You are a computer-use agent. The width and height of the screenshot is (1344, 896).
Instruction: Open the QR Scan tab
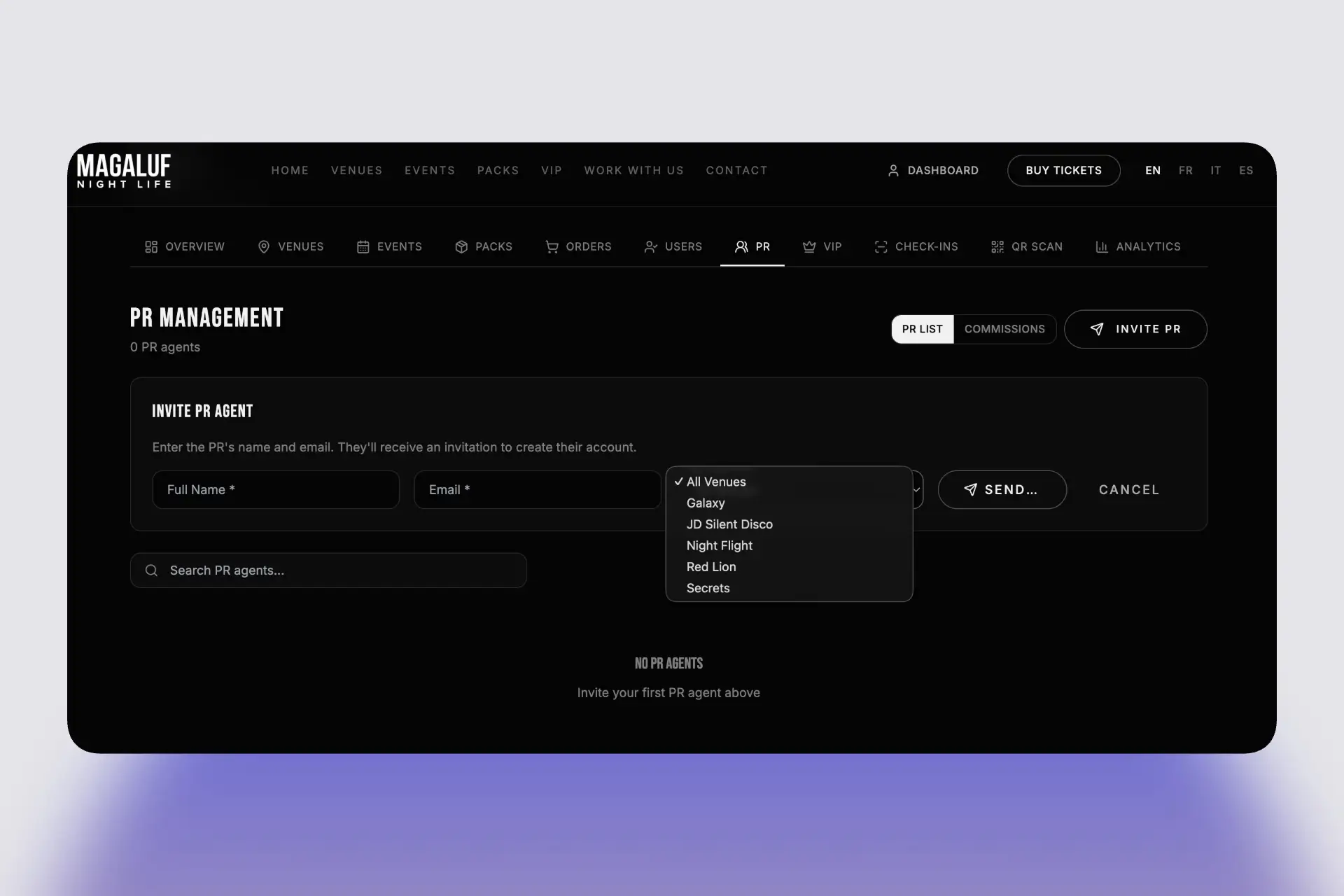pos(1027,247)
